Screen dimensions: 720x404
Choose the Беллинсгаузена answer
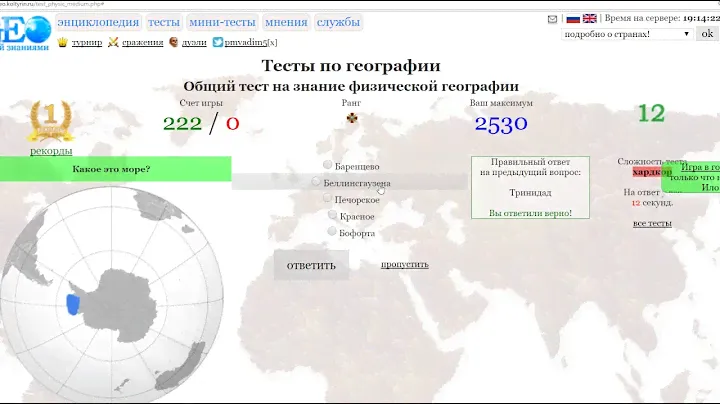317,183
